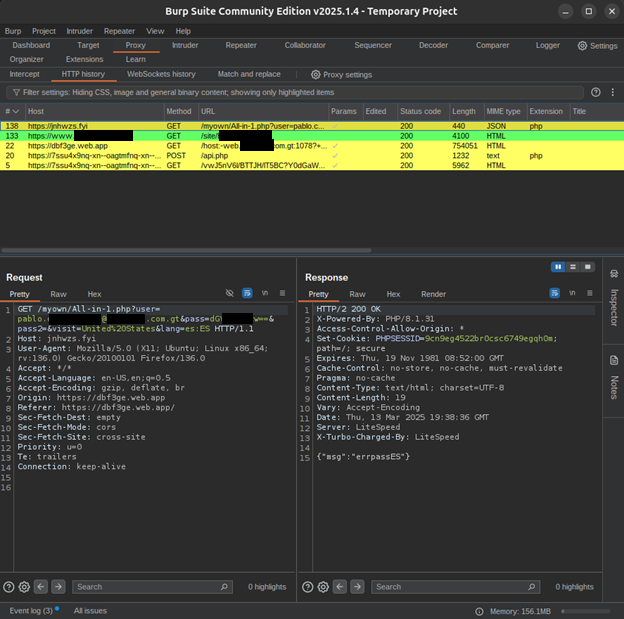This screenshot has width=624, height=619.
Task: Toggle hidden characters icon in request panel
Action: [x=230, y=294]
